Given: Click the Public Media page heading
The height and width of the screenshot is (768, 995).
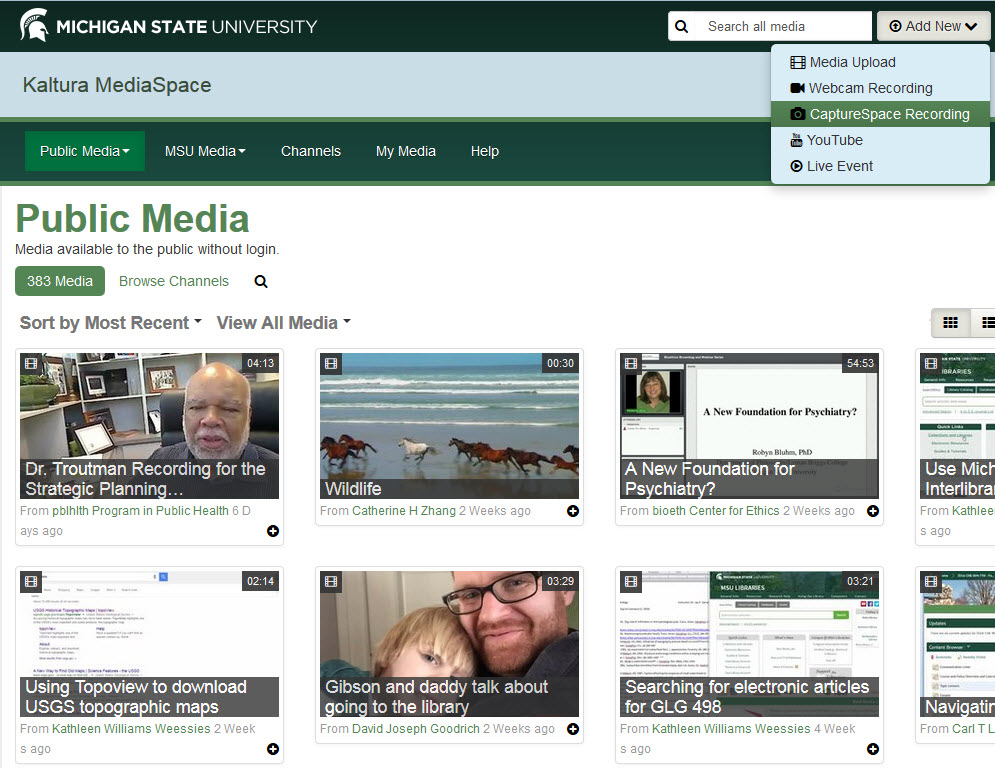Looking at the screenshot, I should (132, 218).
